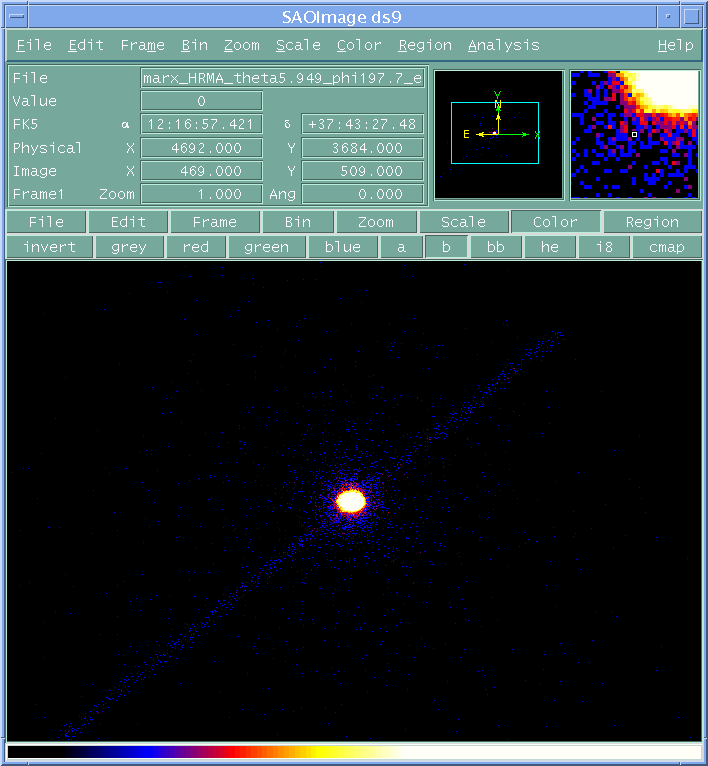The height and width of the screenshot is (766, 708).
Task: Click the panner thumbnail with compass
Action: click(x=498, y=134)
